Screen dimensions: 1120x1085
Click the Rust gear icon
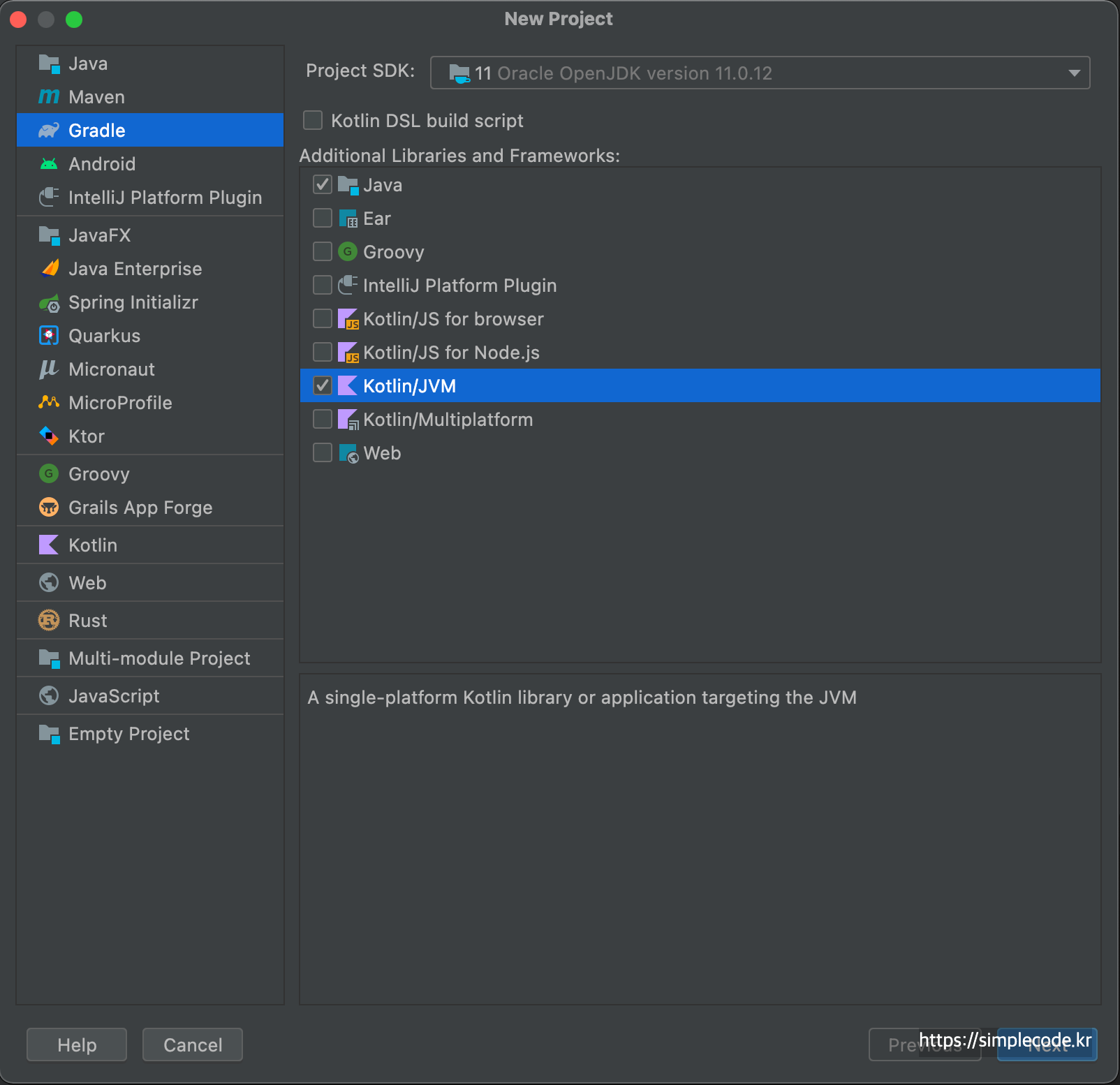coord(49,621)
